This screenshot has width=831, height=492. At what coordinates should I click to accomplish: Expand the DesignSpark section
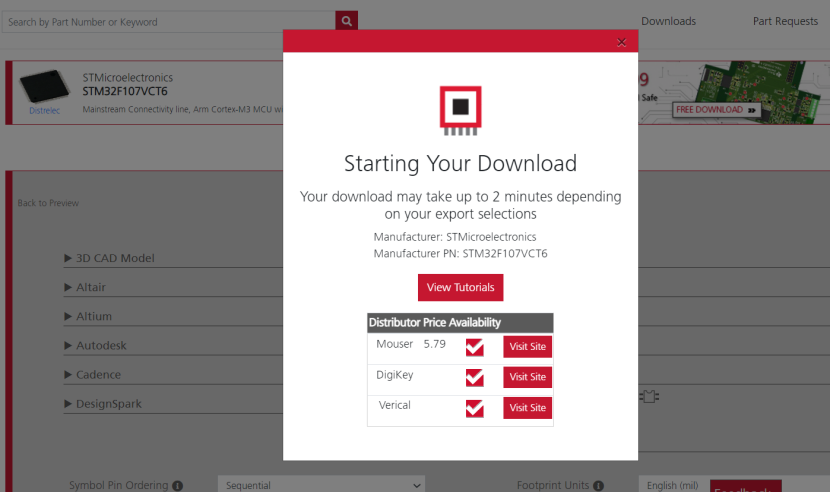[x=103, y=404]
